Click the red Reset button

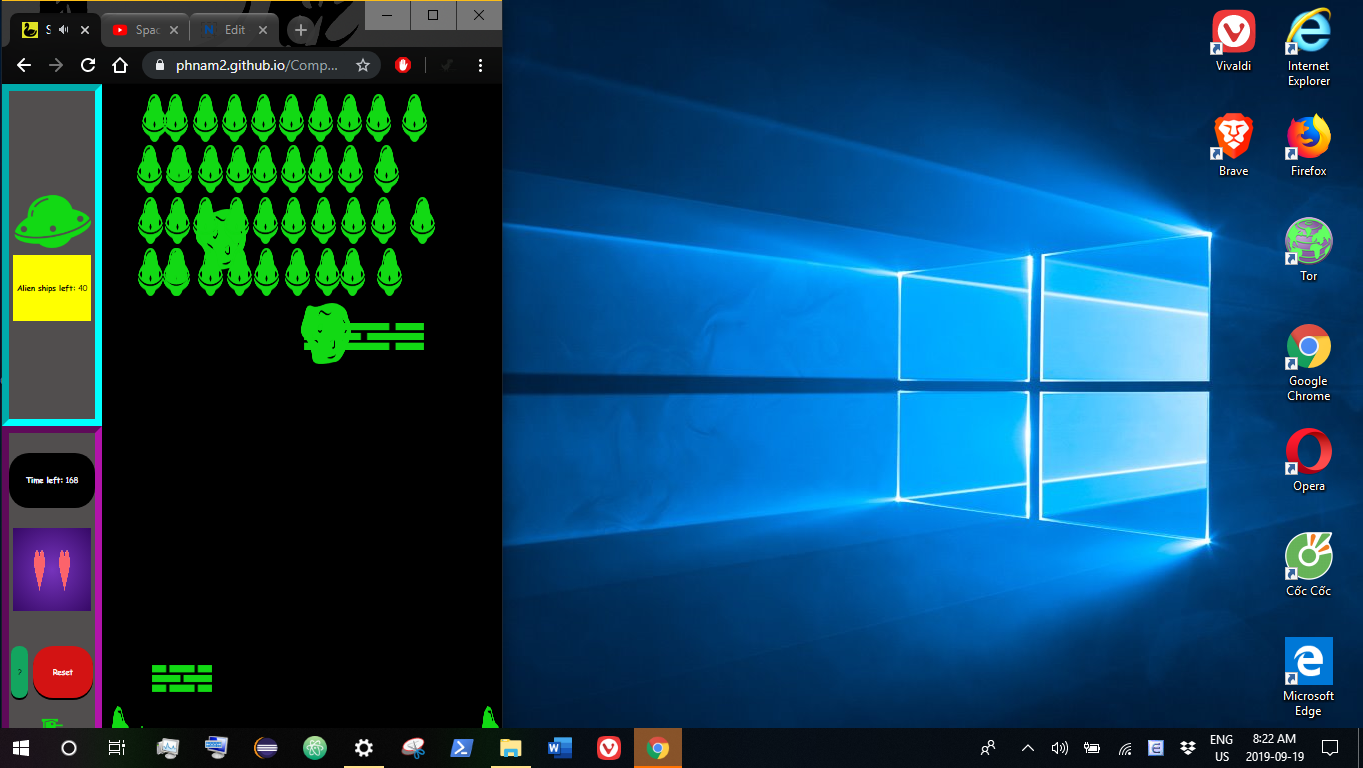click(63, 672)
